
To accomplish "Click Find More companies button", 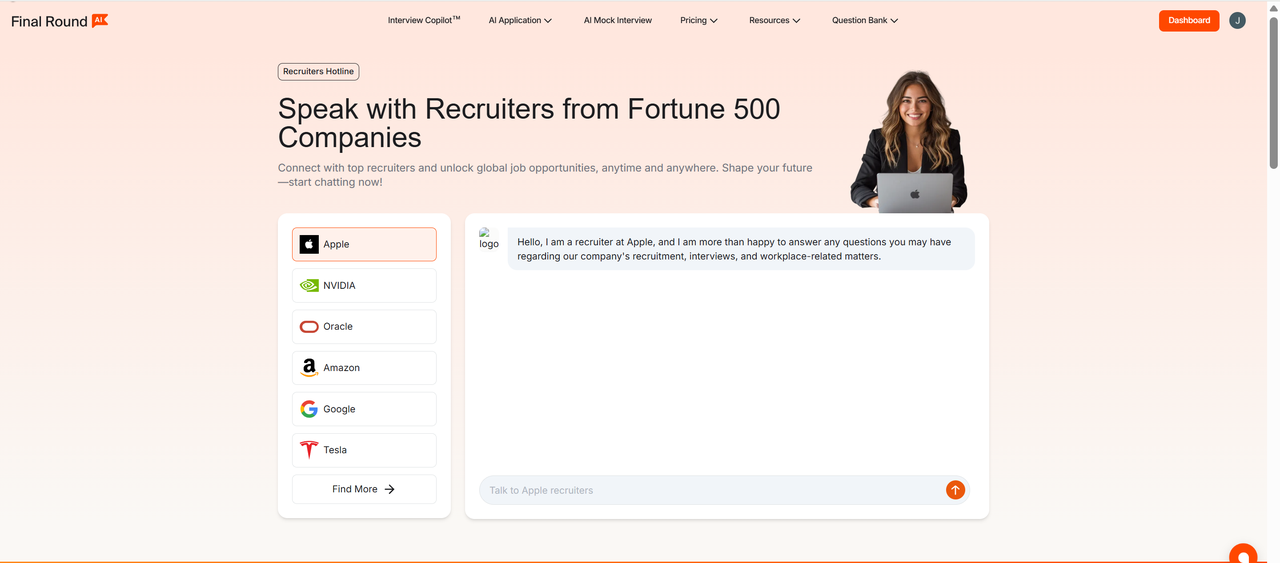I will pos(364,489).
